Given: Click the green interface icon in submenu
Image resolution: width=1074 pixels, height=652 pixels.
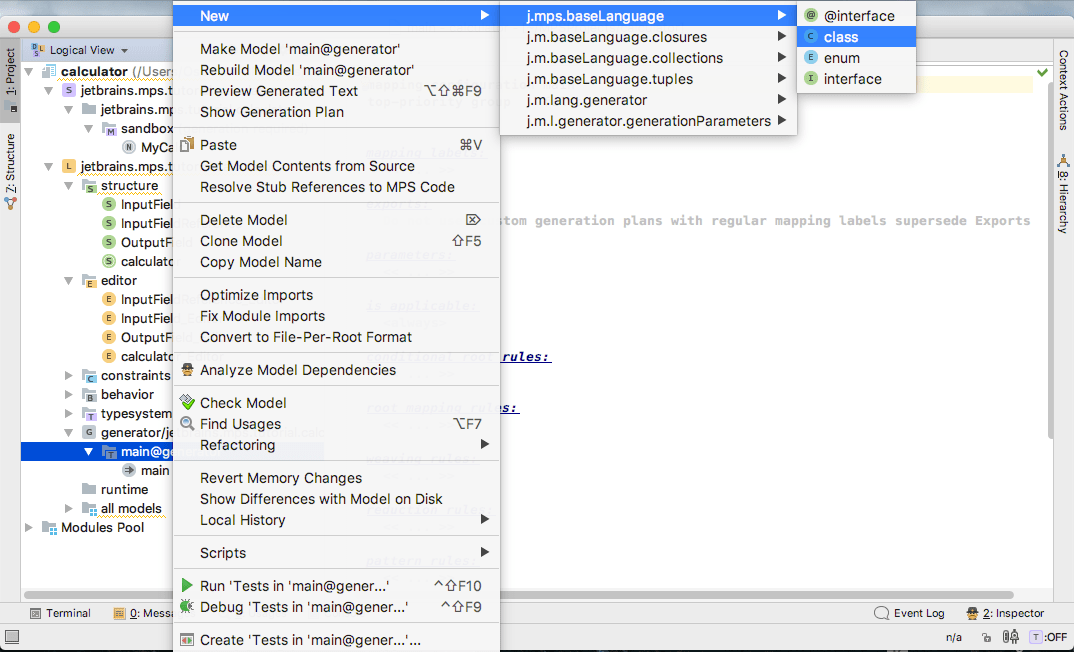Looking at the screenshot, I should click(x=811, y=79).
